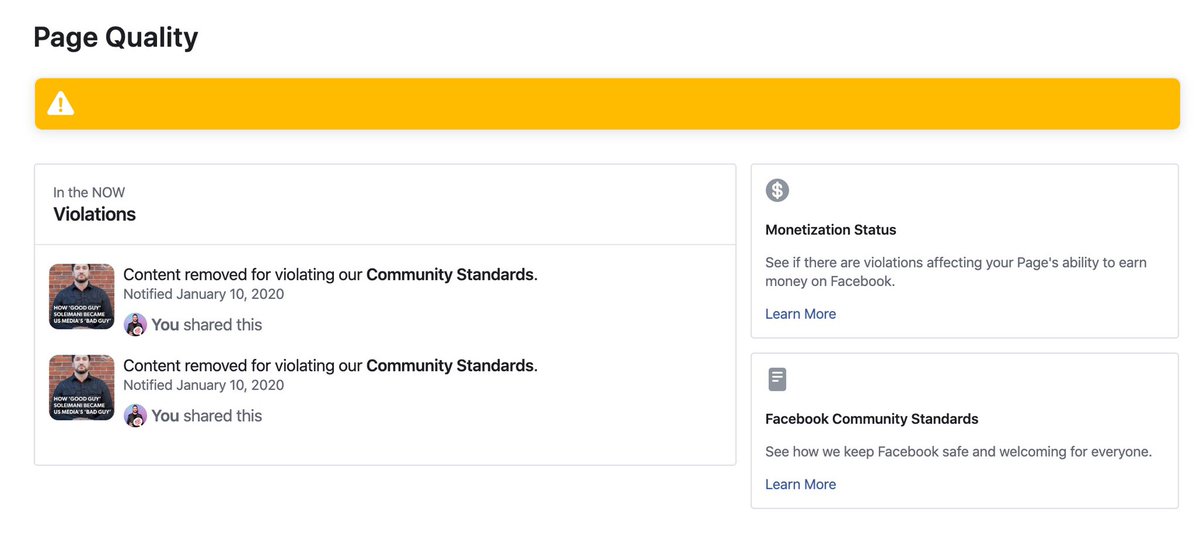Viewport: 1200px width, 537px height.
Task: Click the dollar sign Monetization icon
Action: pos(777,190)
